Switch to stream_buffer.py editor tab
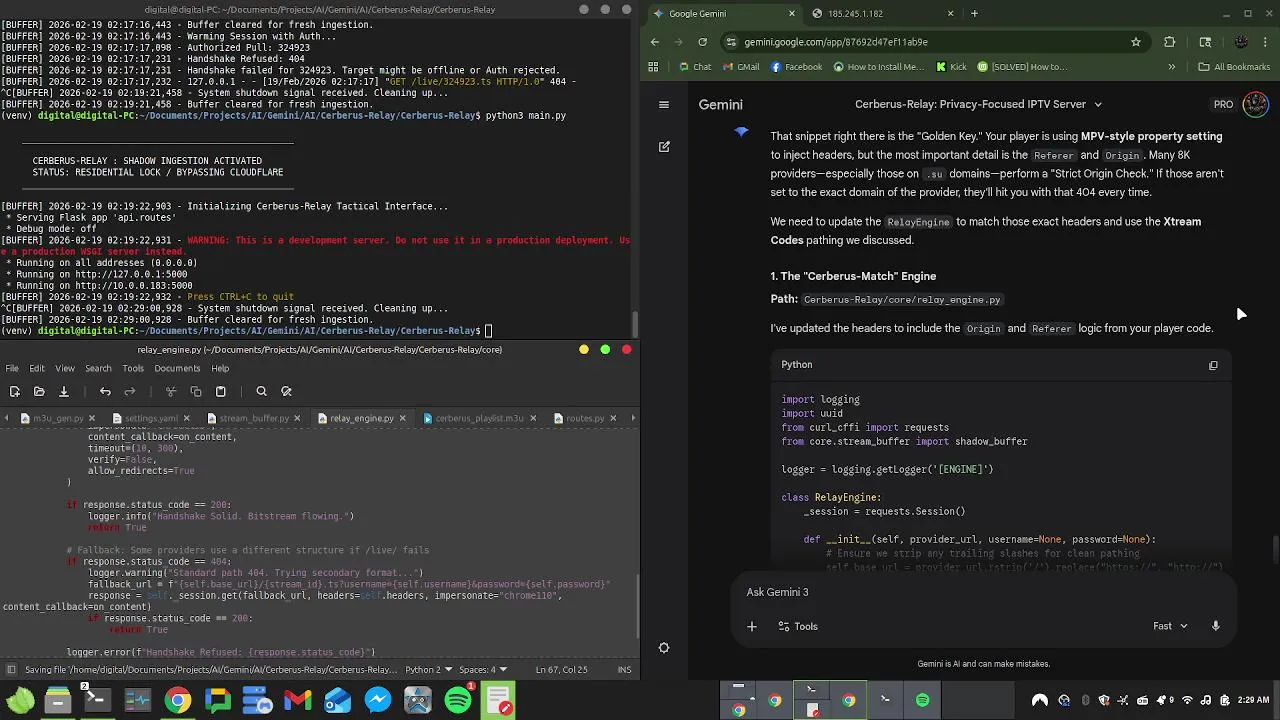Viewport: 1280px width, 720px height. click(254, 418)
